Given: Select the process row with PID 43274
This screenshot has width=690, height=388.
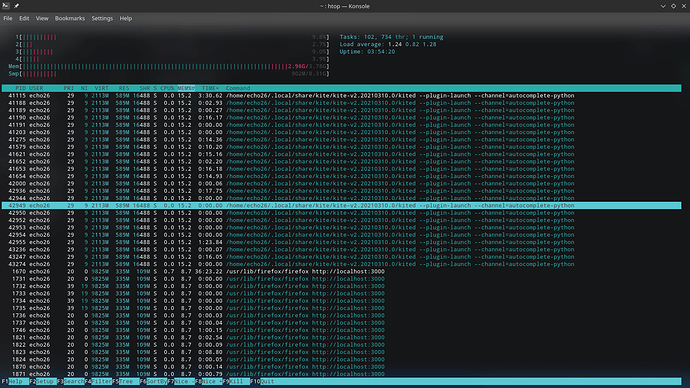Looking at the screenshot, I should (x=341, y=264).
